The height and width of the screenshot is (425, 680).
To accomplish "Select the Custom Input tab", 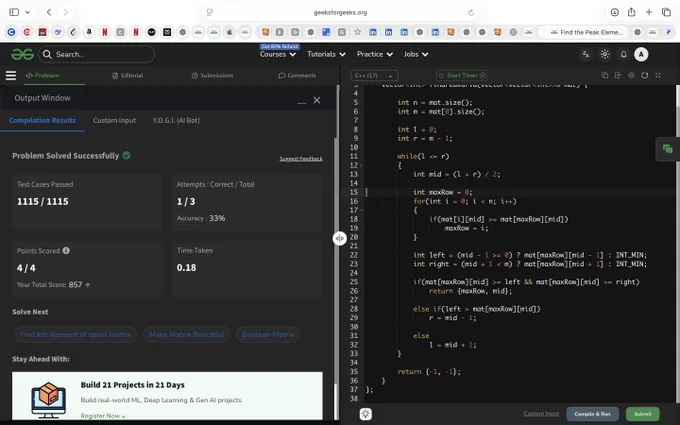I will click(x=114, y=121).
